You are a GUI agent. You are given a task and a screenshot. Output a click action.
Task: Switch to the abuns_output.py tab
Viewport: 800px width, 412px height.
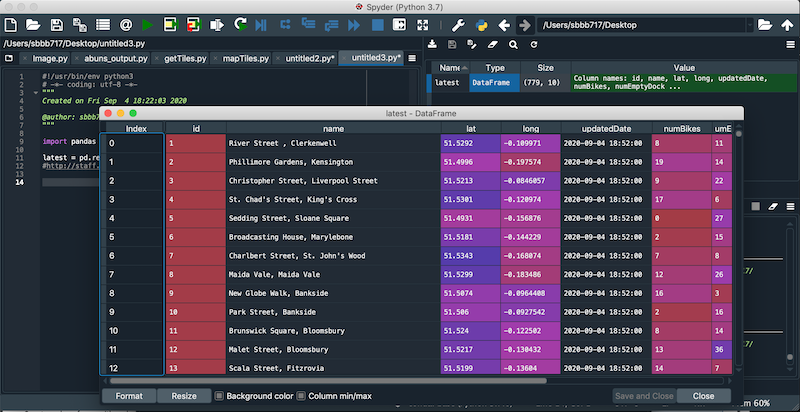pos(116,59)
